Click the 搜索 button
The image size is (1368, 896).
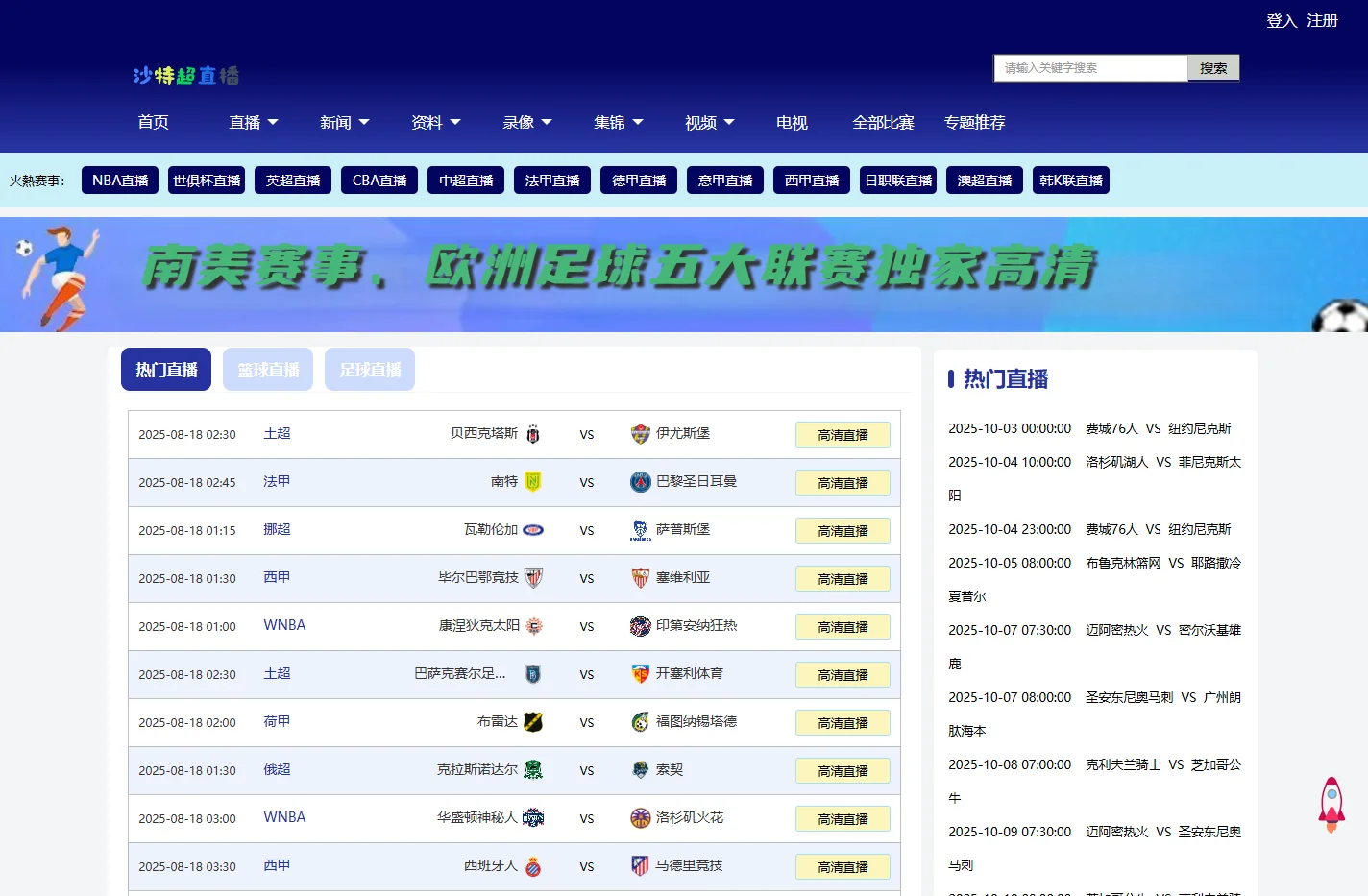[x=1213, y=68]
